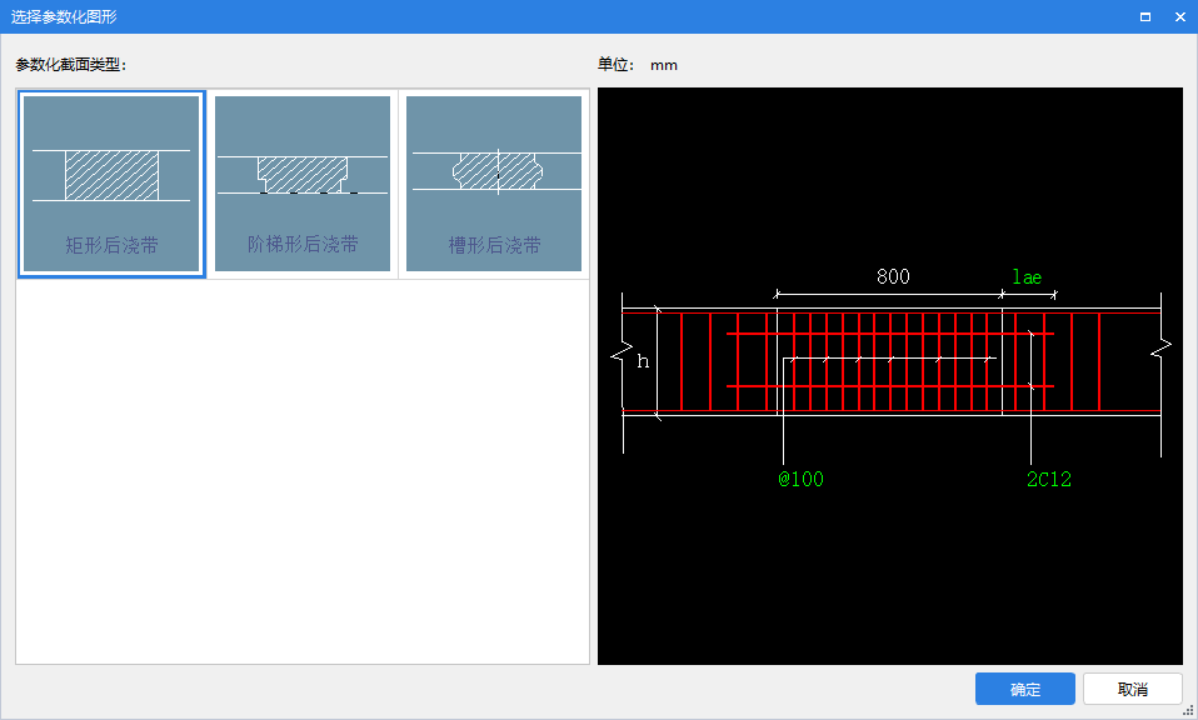Image resolution: width=1198 pixels, height=720 pixels.
Task: Edit the @100 spacing parameter
Action: (801, 479)
